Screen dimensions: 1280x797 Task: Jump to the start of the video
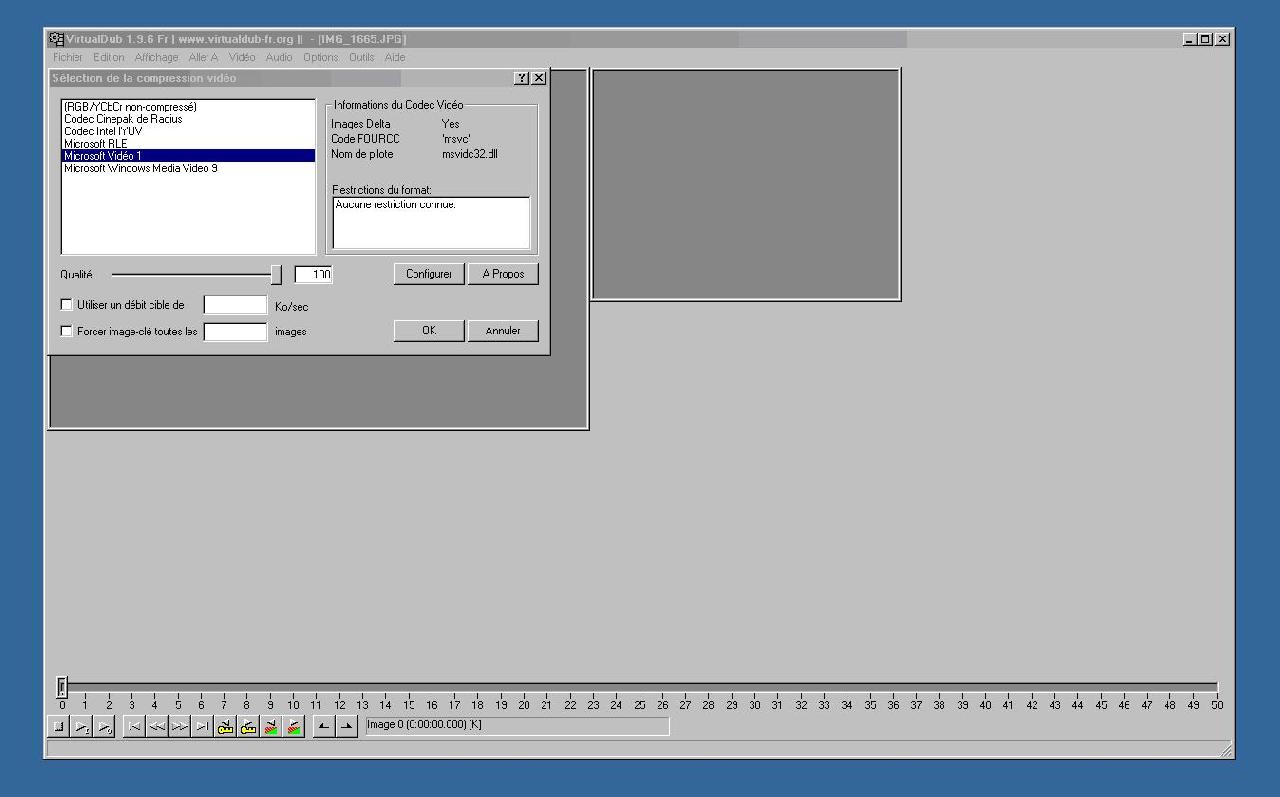pos(133,727)
